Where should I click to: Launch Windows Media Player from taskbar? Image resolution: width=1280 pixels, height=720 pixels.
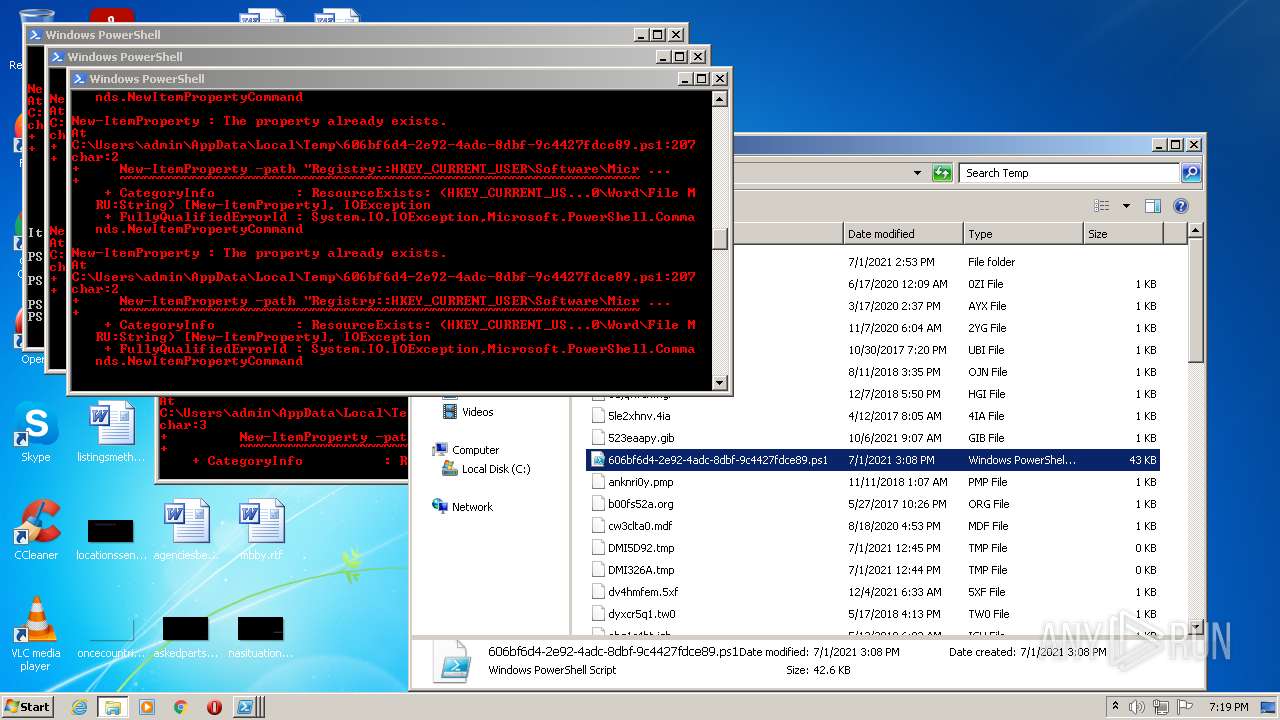(x=146, y=707)
